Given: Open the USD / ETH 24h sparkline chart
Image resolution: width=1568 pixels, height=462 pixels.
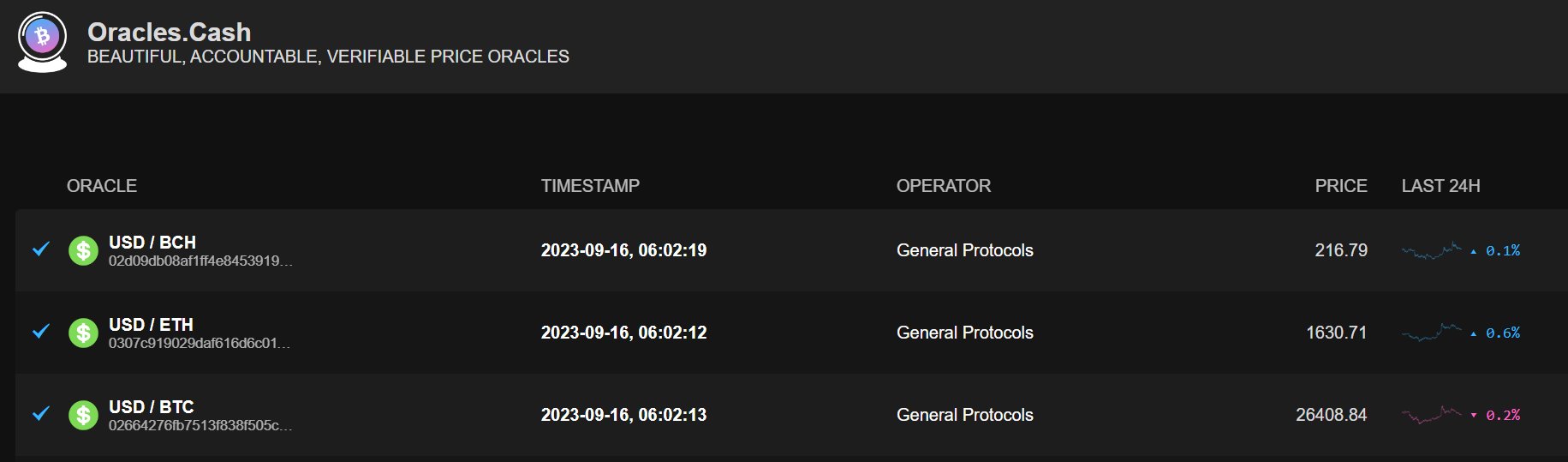Looking at the screenshot, I should pos(1432,333).
